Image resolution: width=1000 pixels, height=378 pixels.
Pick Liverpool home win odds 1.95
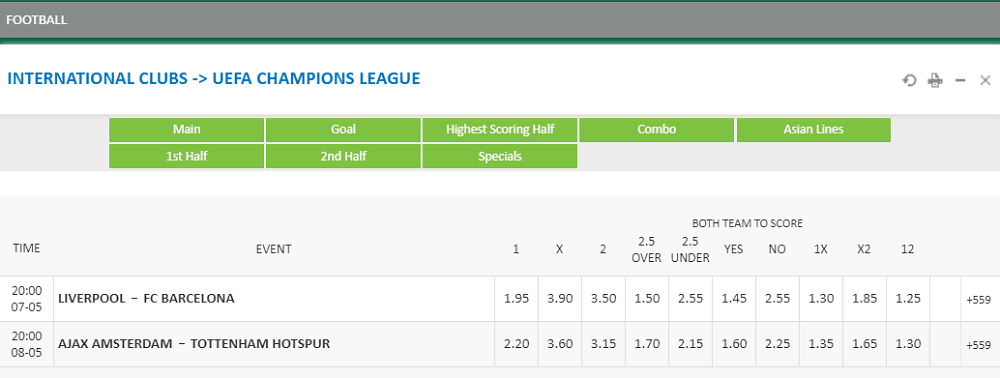[x=516, y=298]
